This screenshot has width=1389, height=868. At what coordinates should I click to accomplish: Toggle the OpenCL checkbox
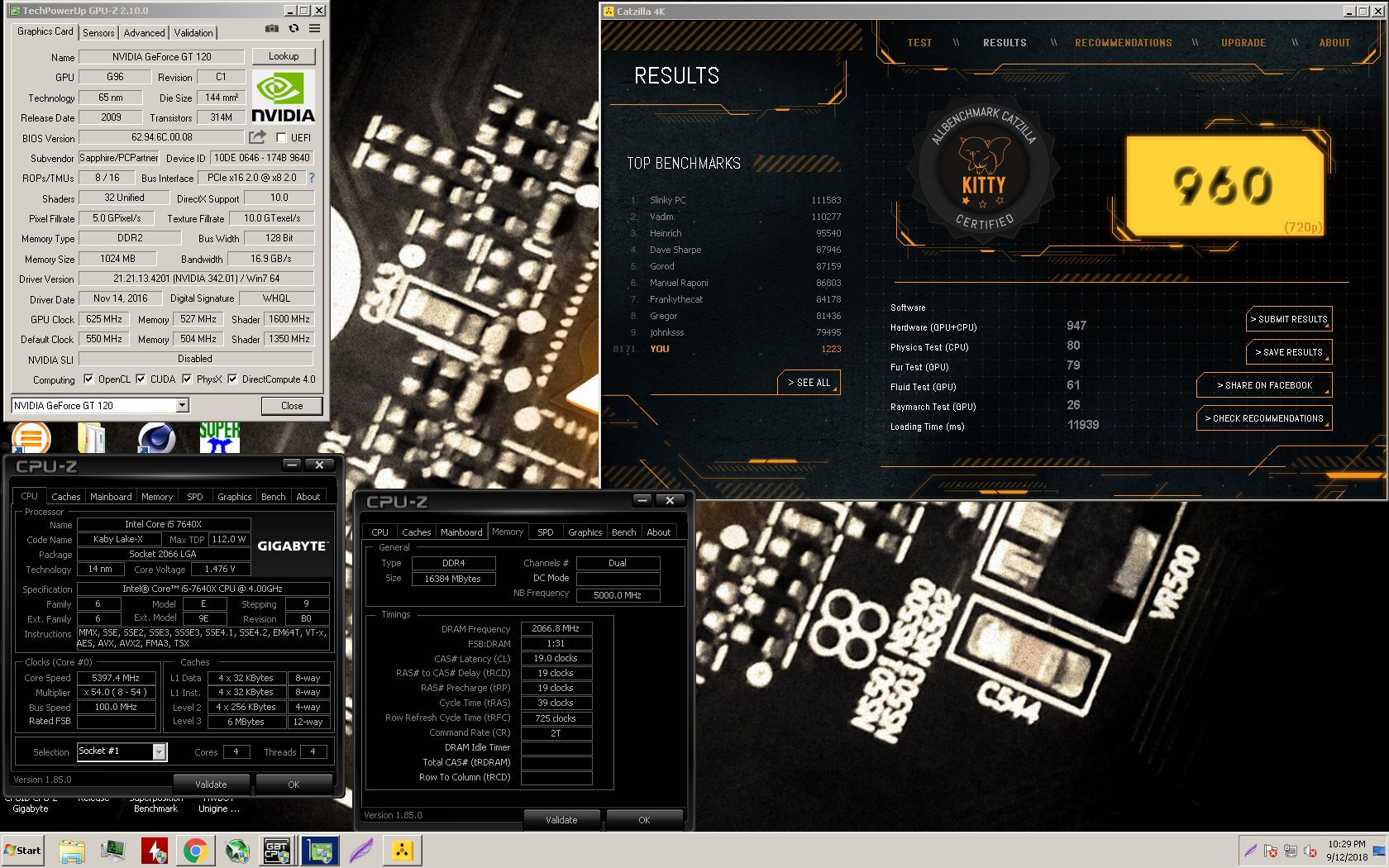pyautogui.click(x=88, y=379)
